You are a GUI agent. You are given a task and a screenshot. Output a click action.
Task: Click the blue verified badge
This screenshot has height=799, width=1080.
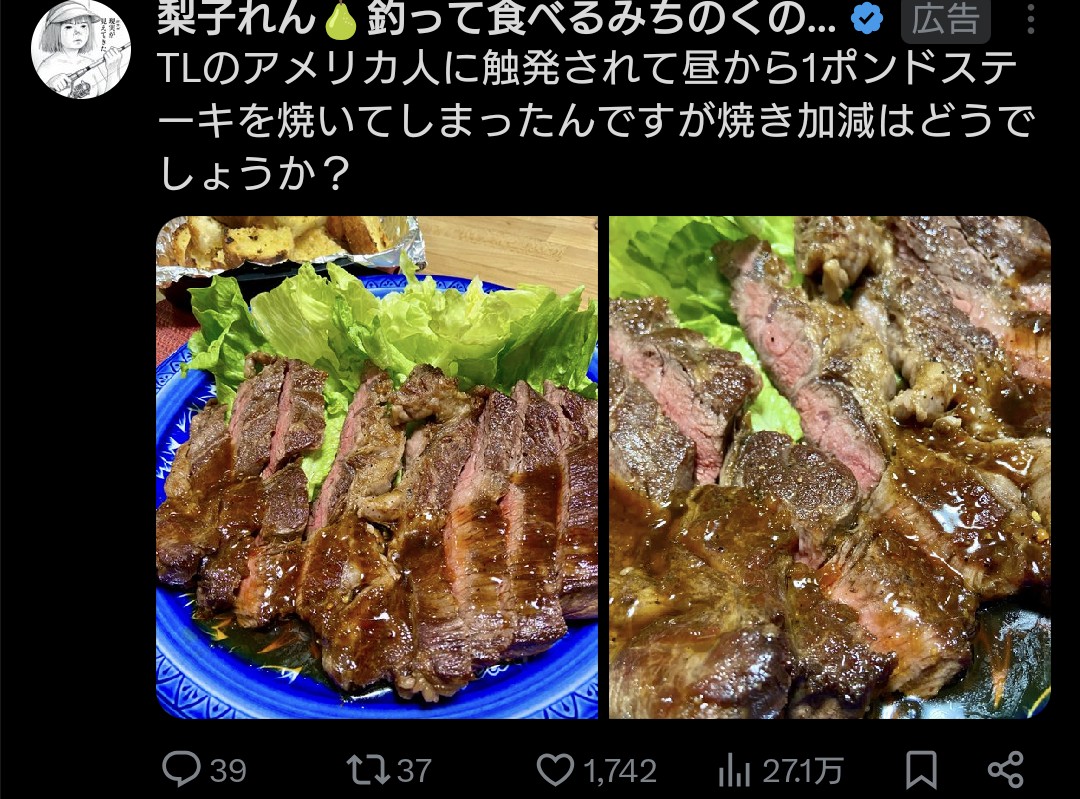pos(867,19)
